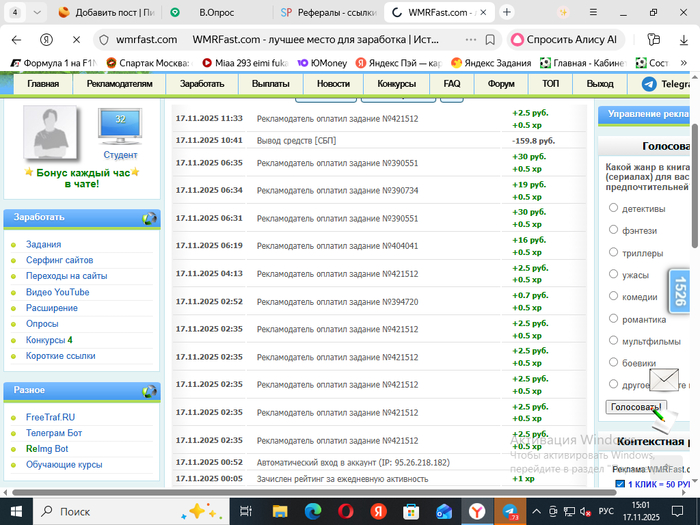
Task: Select the комедии radio option
Action: [x=613, y=296]
